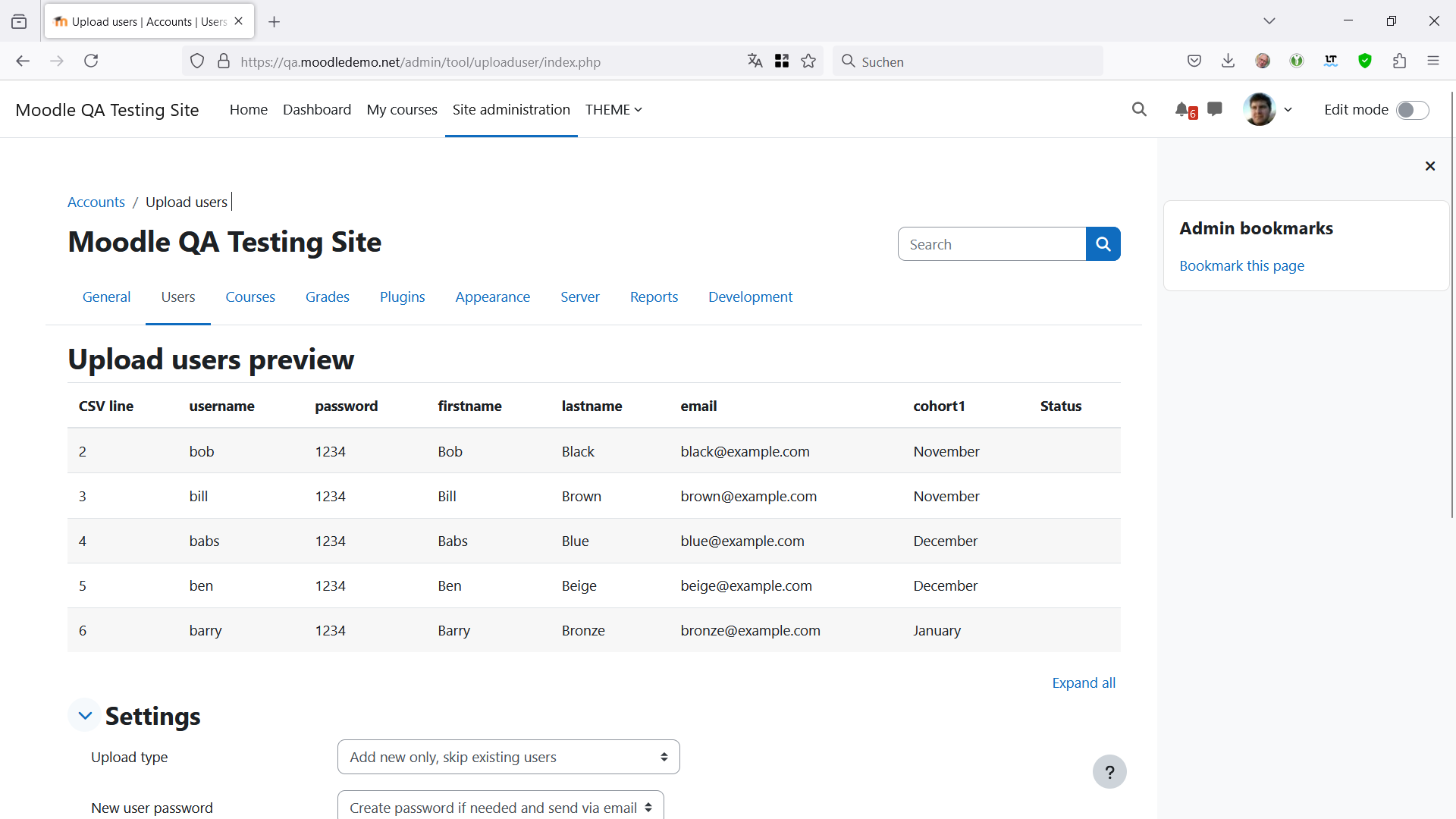Open the extensions puzzle icon

1399,61
